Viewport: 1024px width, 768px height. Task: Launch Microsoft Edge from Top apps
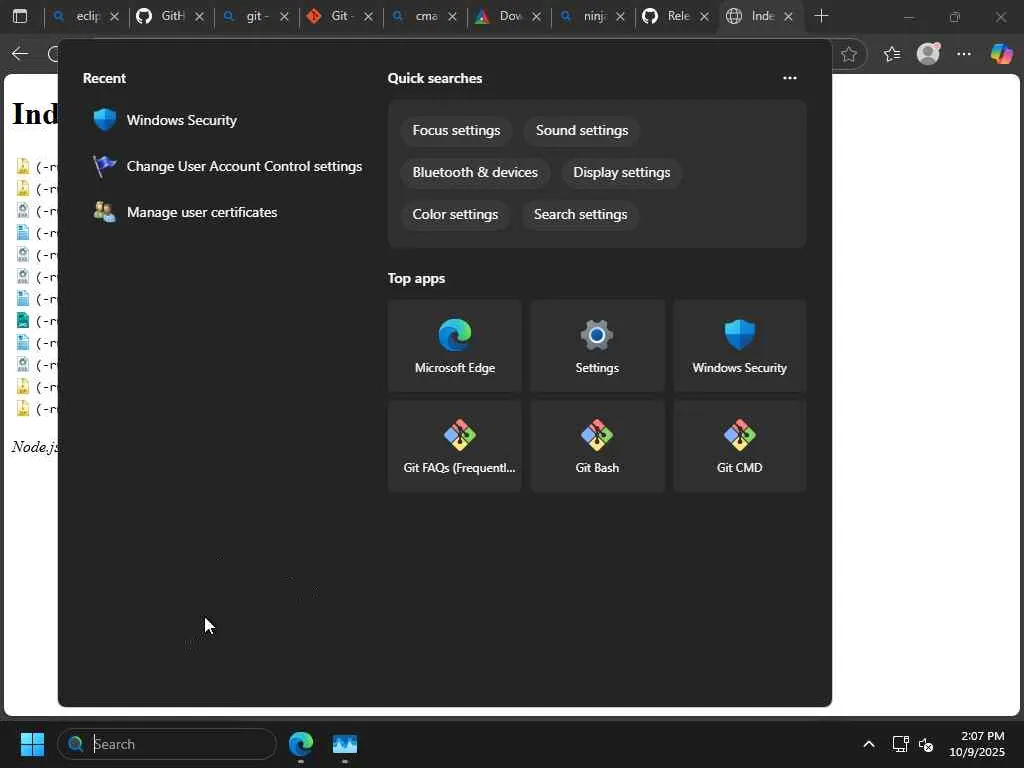455,347
